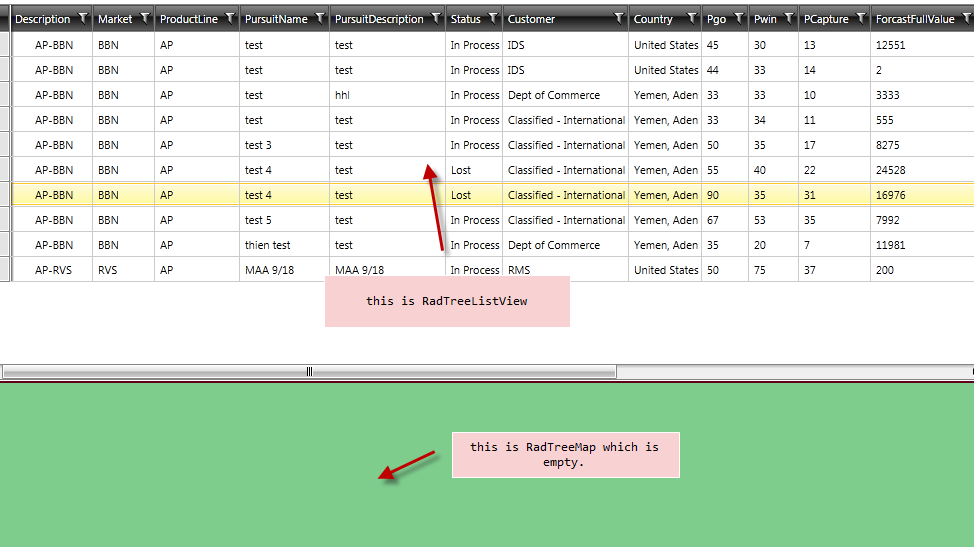
Task: Click the PCapture value 35
Action: [809, 220]
